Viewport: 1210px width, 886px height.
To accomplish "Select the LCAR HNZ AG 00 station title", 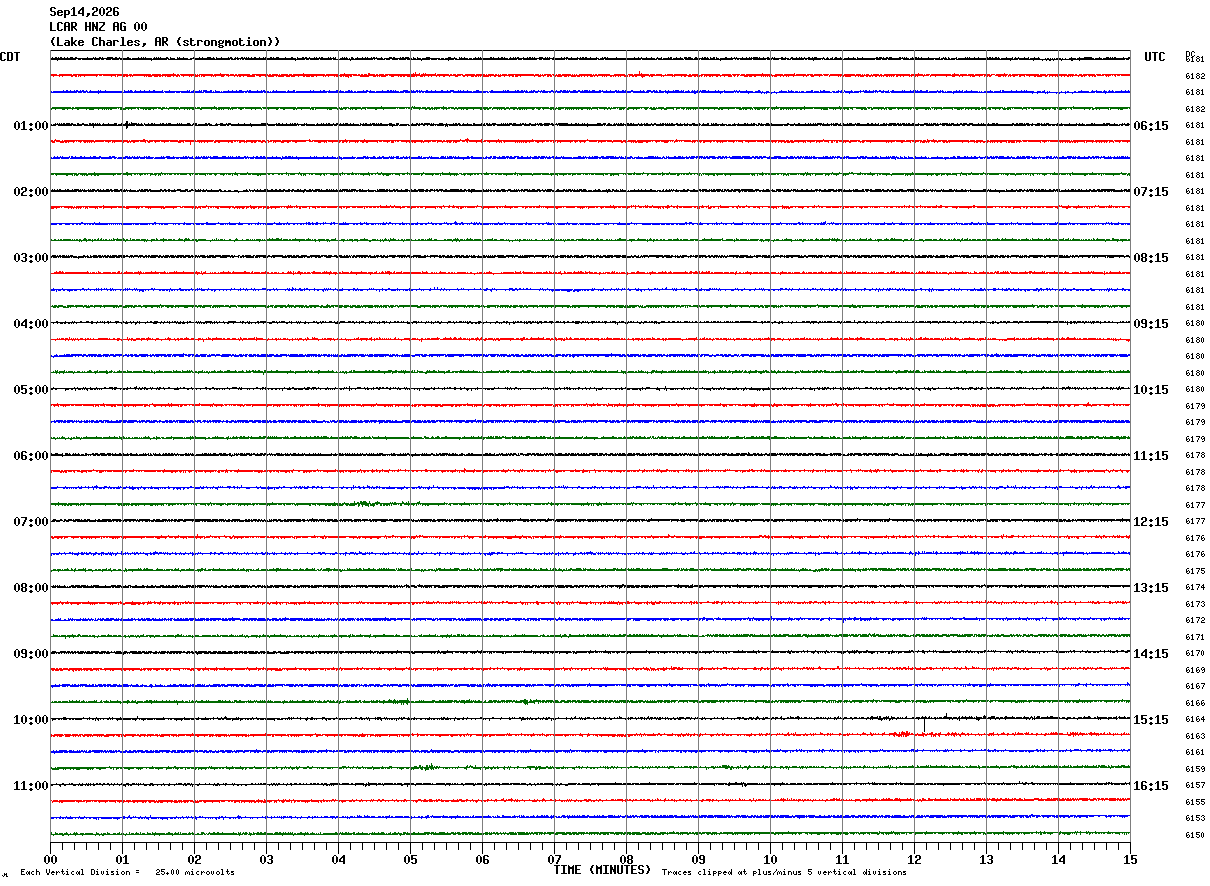I will [x=98, y=27].
